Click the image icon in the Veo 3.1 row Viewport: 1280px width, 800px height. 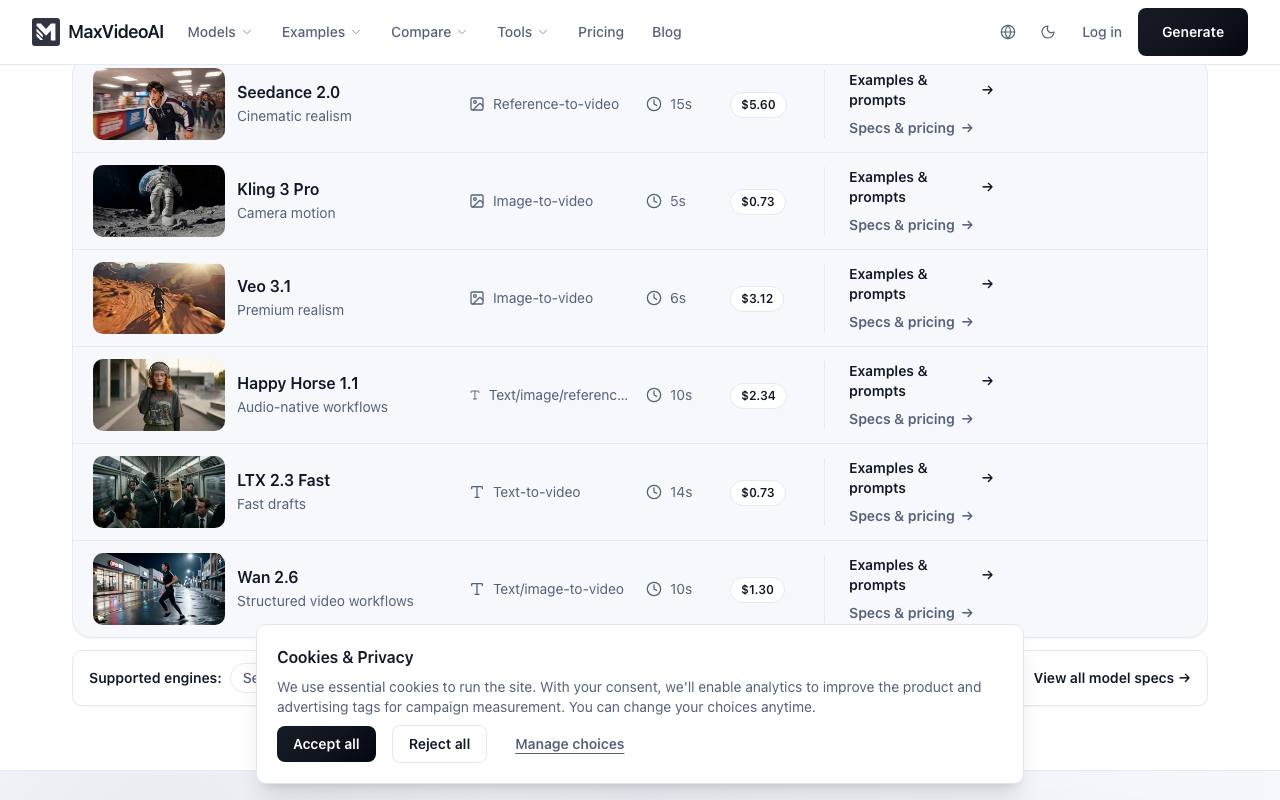(x=477, y=298)
